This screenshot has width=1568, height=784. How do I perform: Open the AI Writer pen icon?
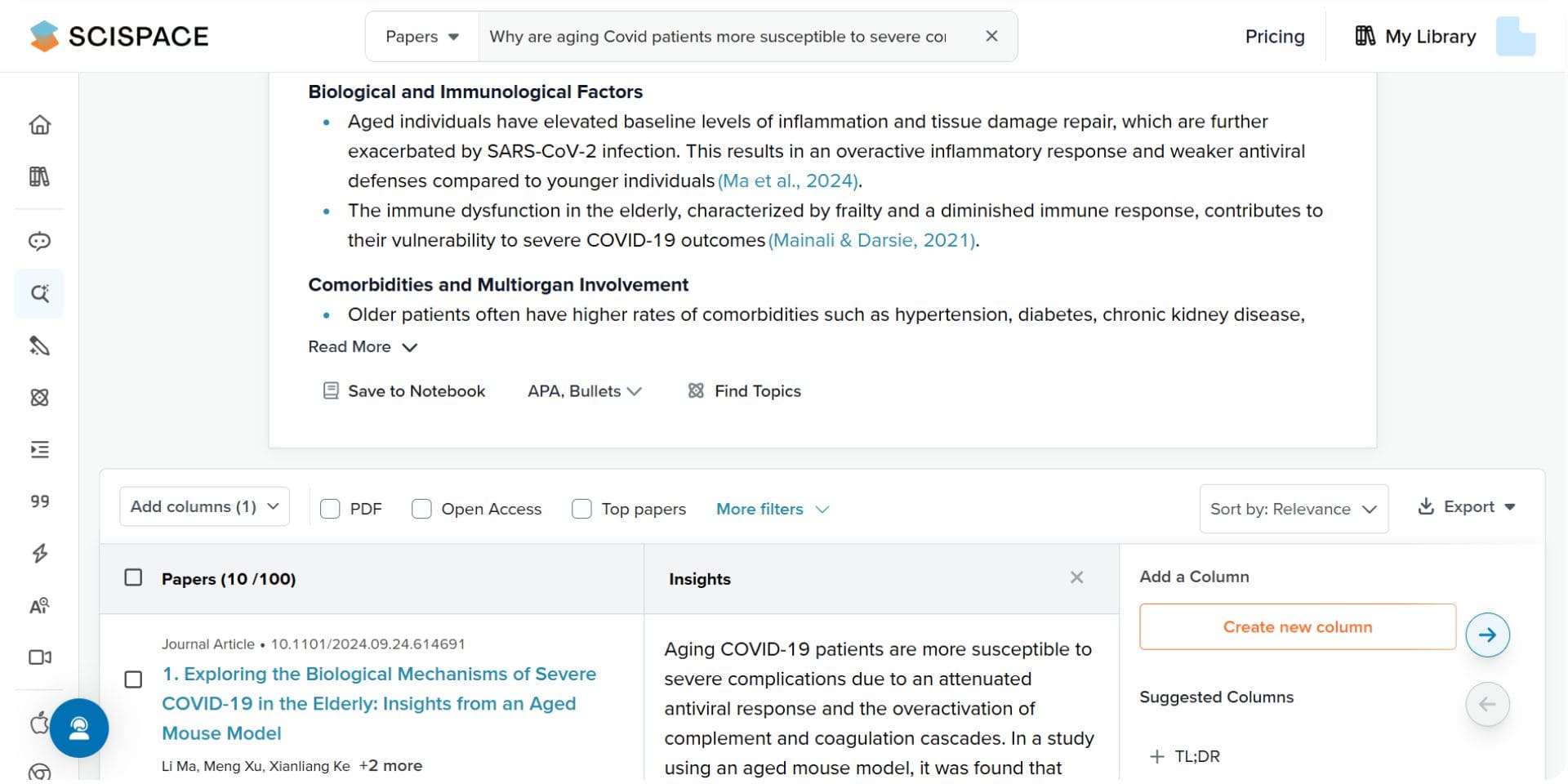(39, 345)
